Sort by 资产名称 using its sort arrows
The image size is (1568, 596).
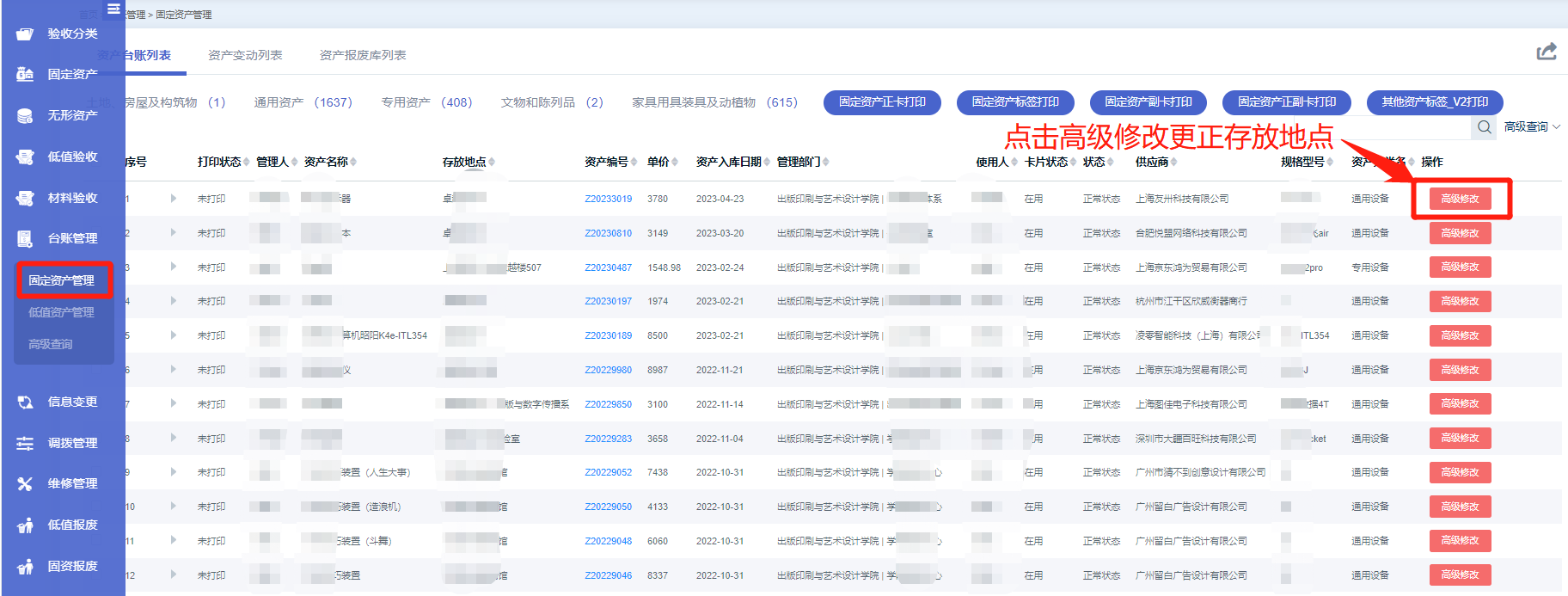coord(353,162)
